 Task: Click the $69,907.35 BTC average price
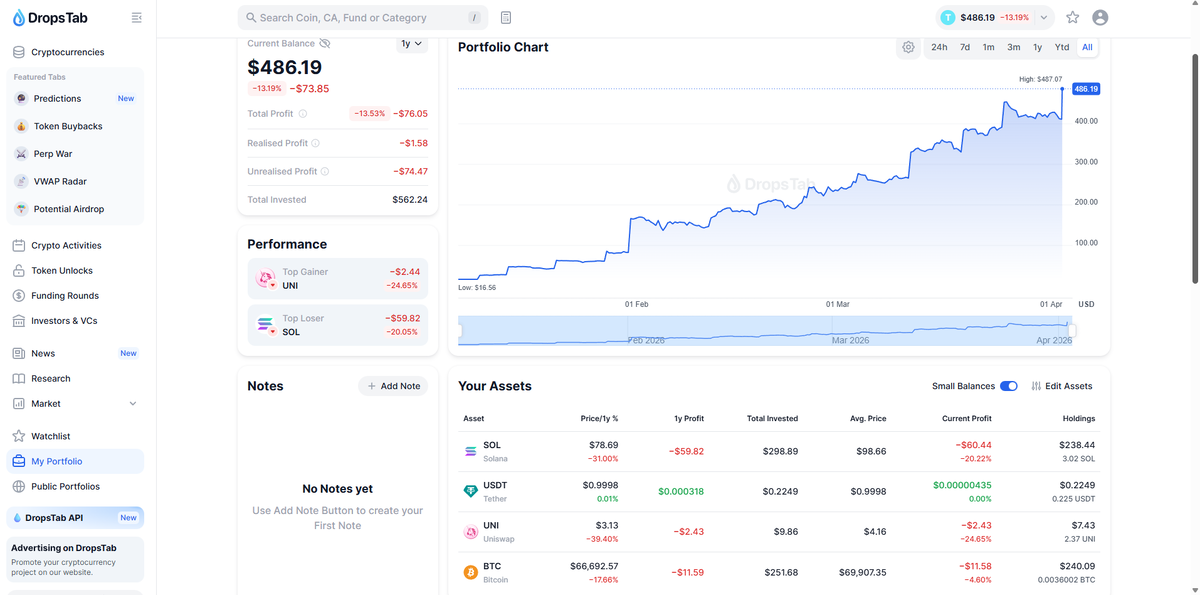(863, 572)
